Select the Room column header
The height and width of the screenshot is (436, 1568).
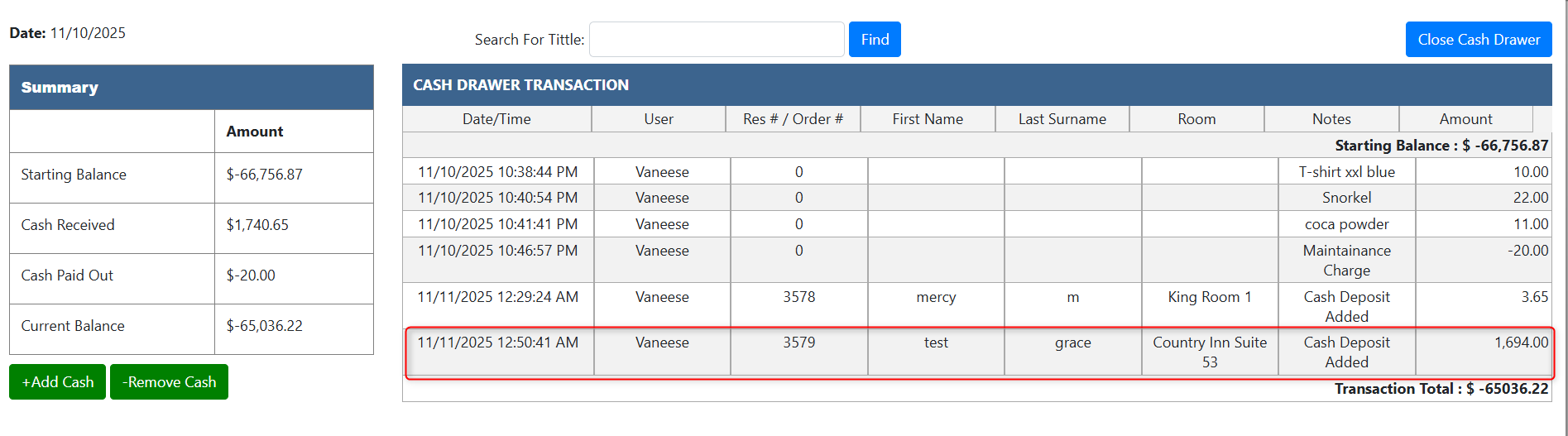(1196, 119)
